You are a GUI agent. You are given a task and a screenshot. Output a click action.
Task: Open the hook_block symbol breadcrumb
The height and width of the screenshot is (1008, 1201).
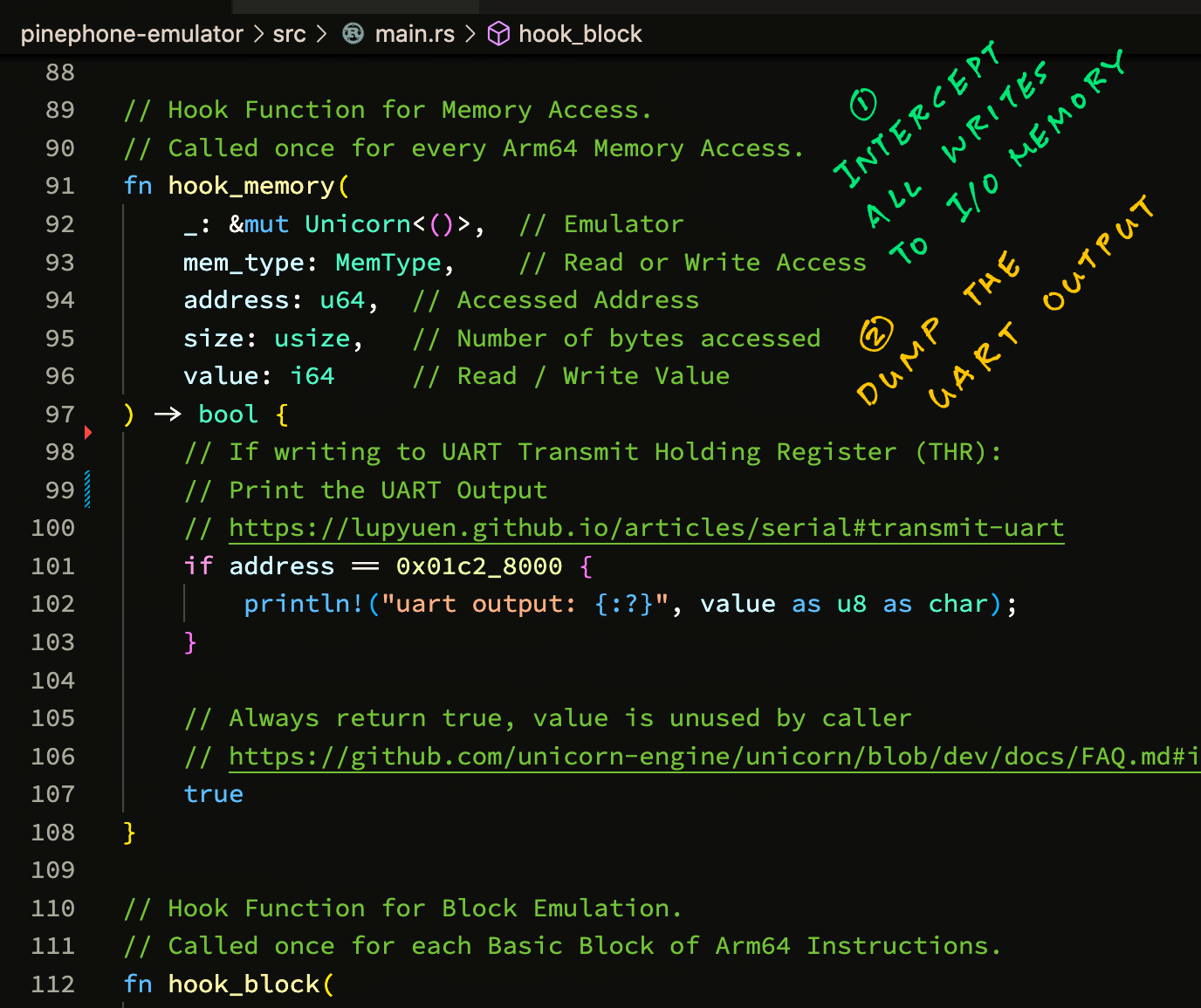580,34
